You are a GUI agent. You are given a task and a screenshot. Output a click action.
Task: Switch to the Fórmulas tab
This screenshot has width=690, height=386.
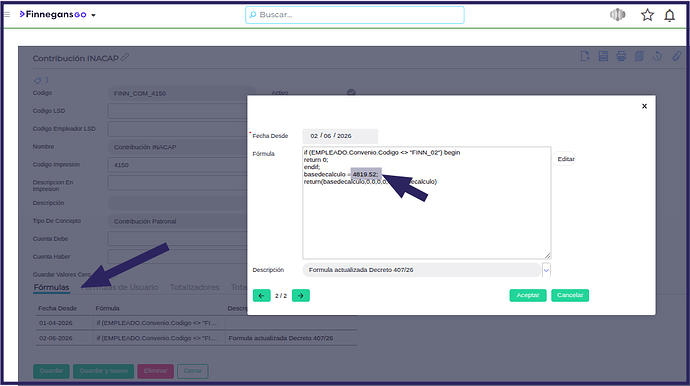[51, 287]
